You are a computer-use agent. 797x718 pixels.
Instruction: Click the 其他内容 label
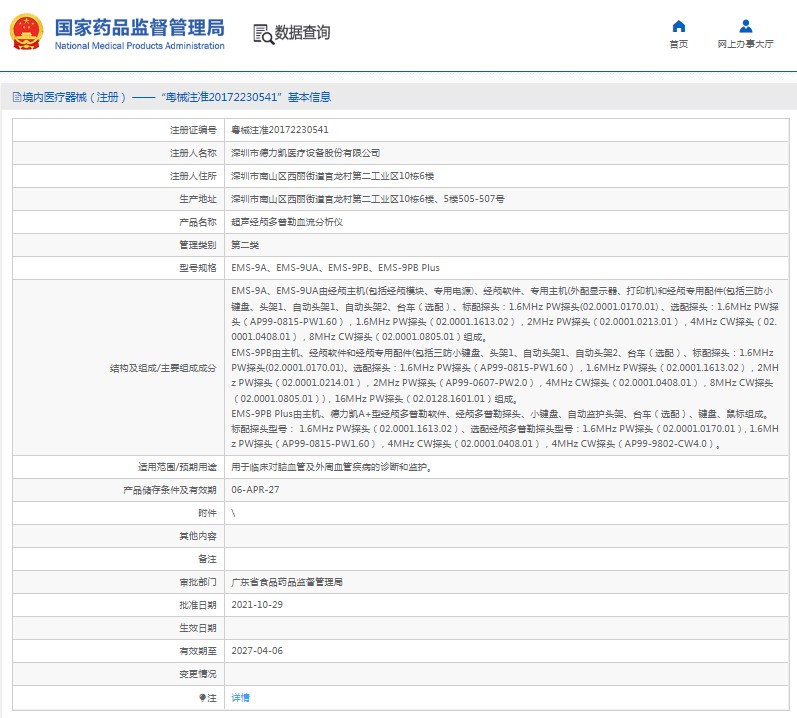198,536
